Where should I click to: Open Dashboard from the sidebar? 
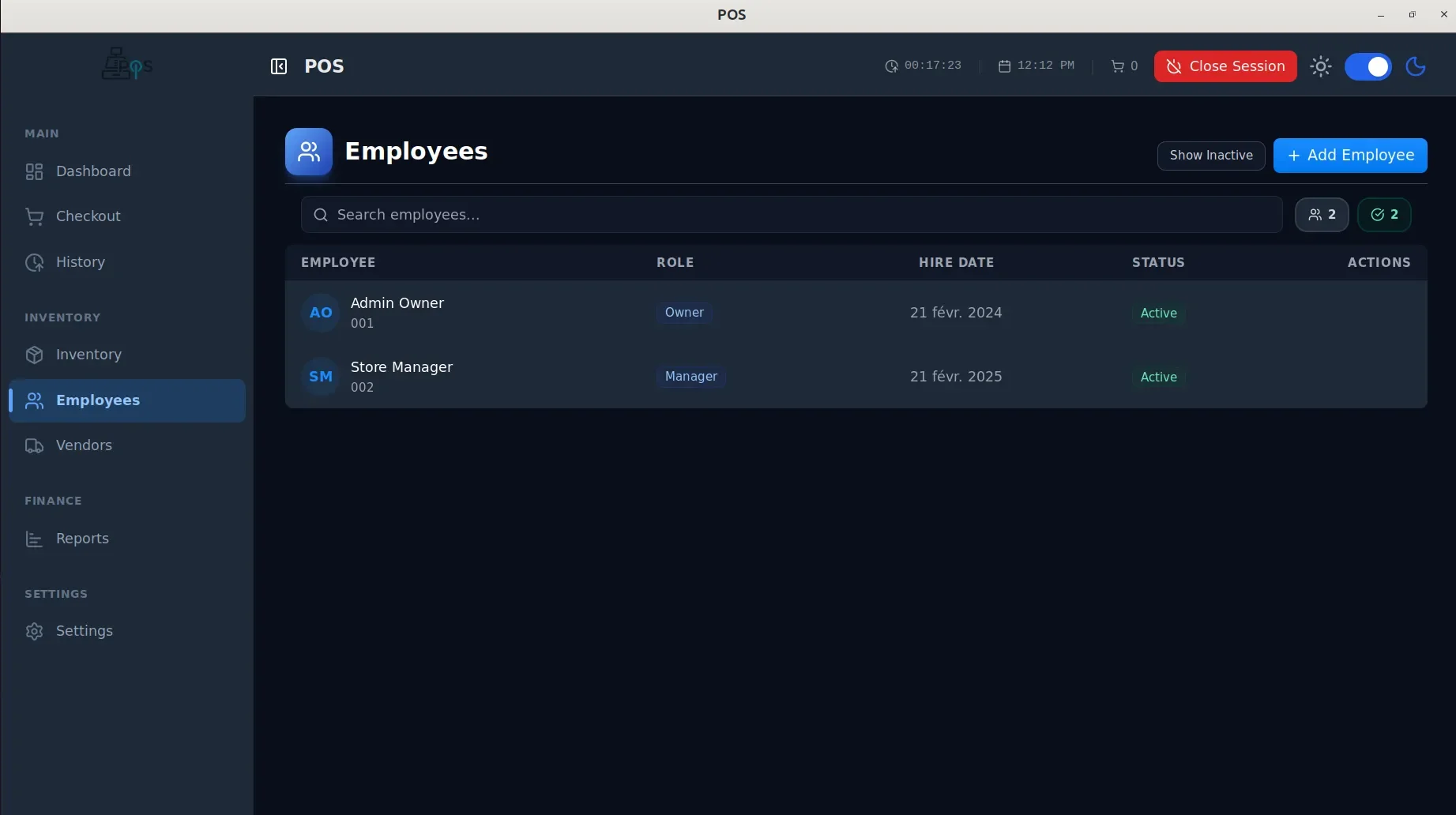127,171
